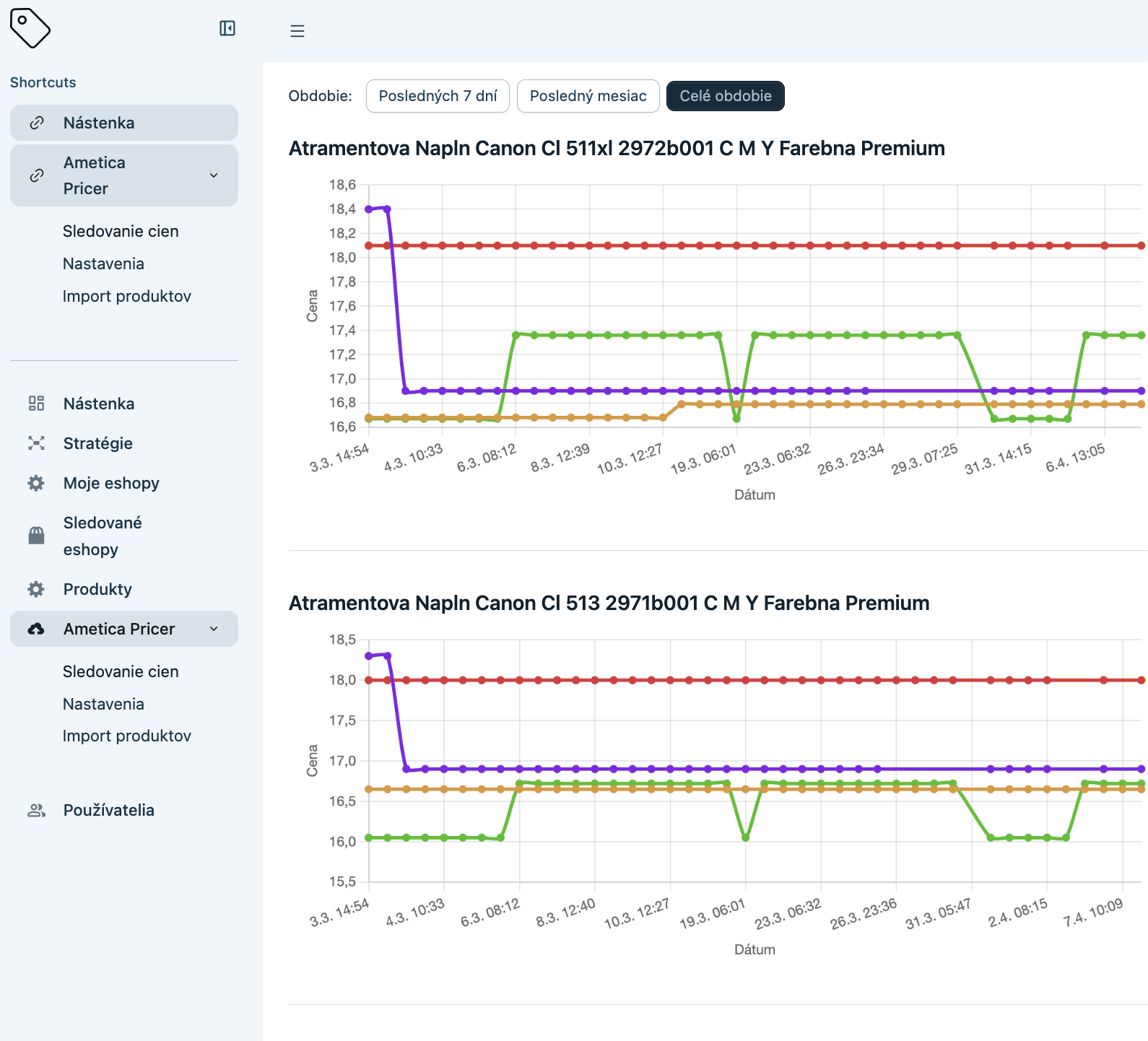Select the Posledný mesiac period
Screen dimensions: 1148x1041
click(x=588, y=96)
